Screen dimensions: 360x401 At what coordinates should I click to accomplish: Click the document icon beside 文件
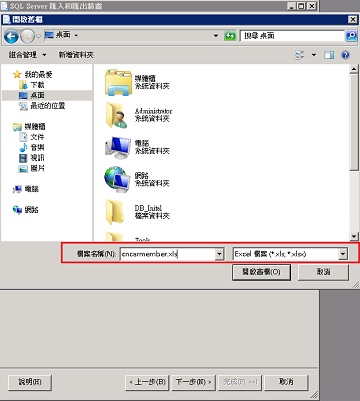(x=23, y=137)
